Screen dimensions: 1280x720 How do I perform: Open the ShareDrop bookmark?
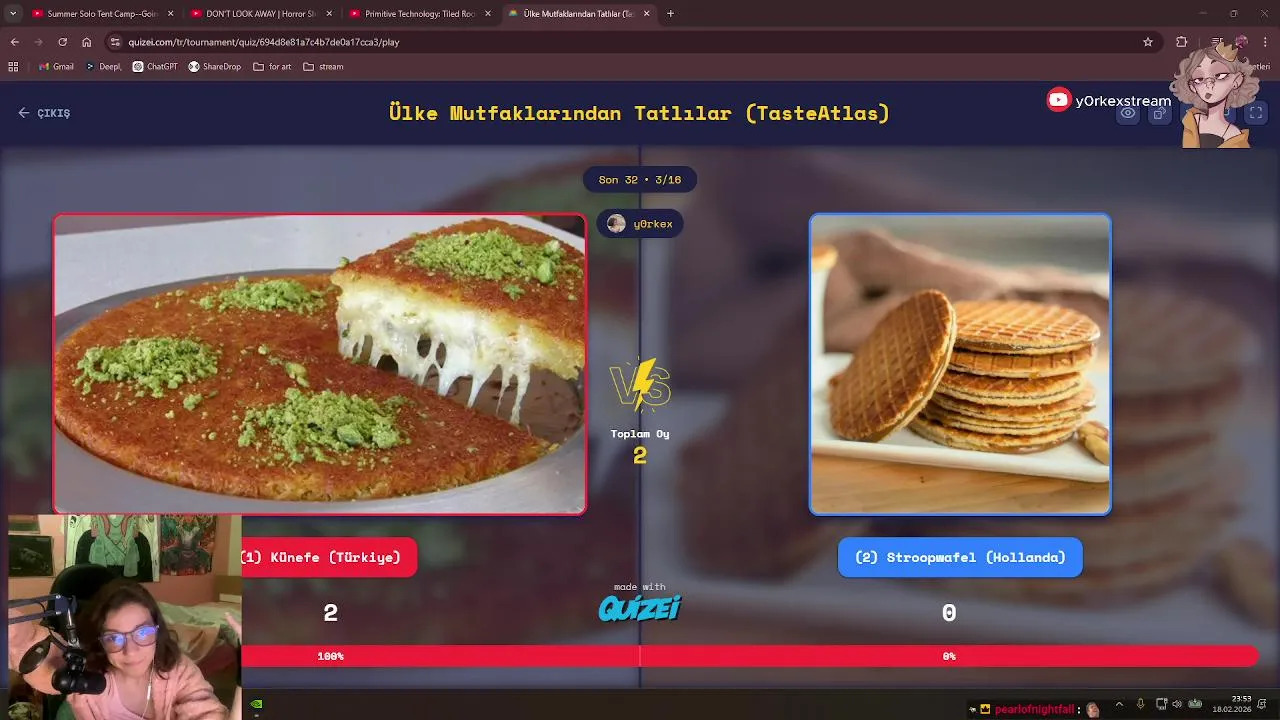214,67
